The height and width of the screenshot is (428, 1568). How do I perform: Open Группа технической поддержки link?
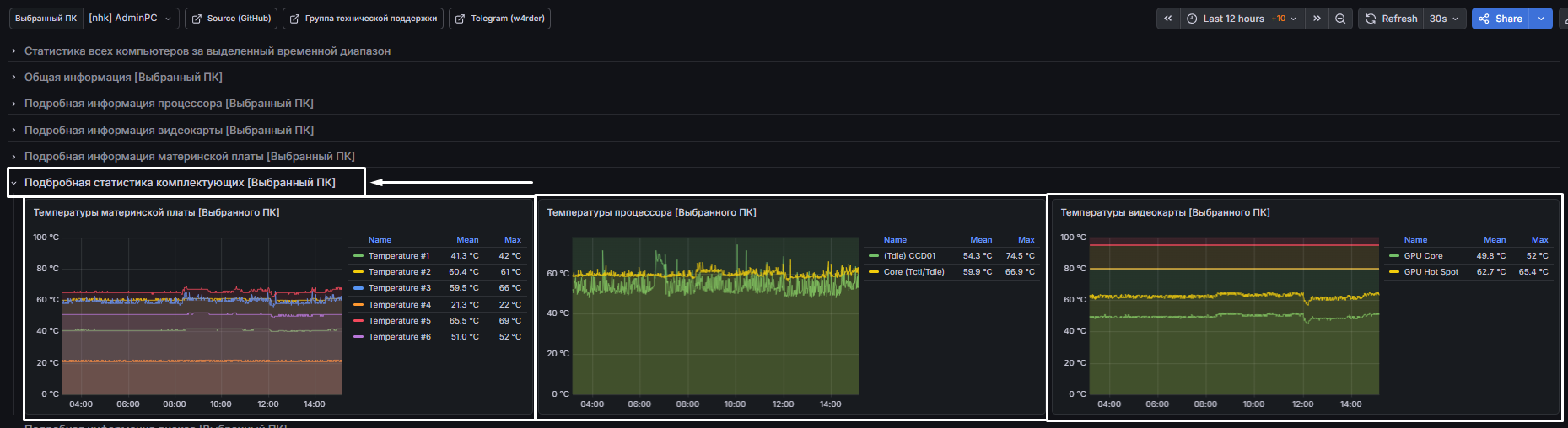tap(363, 19)
